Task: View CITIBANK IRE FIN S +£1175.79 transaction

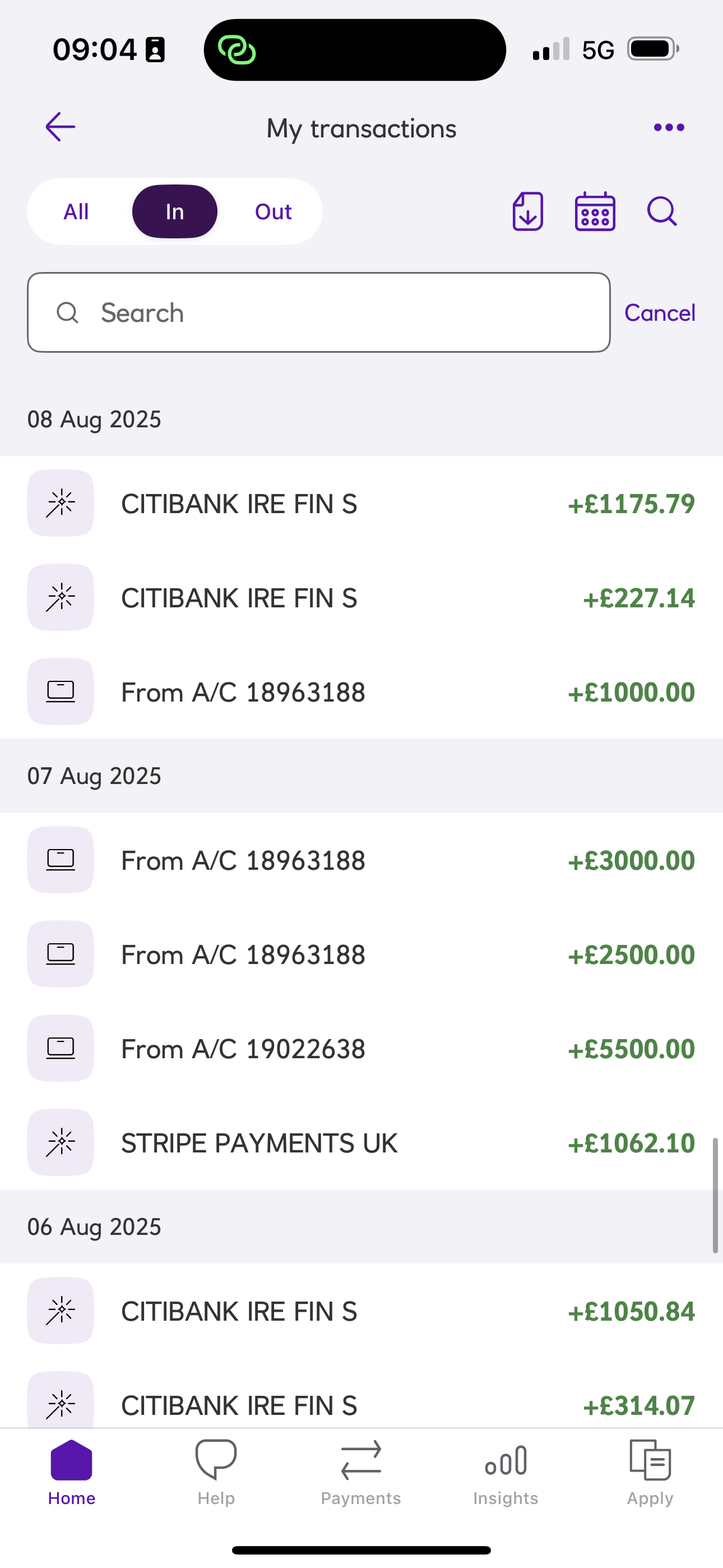Action: click(x=361, y=504)
